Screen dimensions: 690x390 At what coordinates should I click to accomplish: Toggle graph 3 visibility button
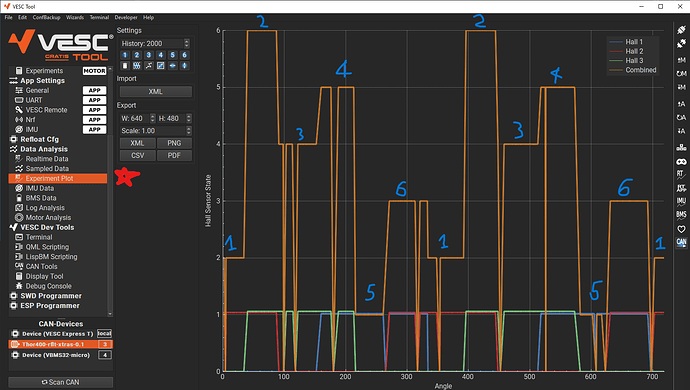pos(149,55)
